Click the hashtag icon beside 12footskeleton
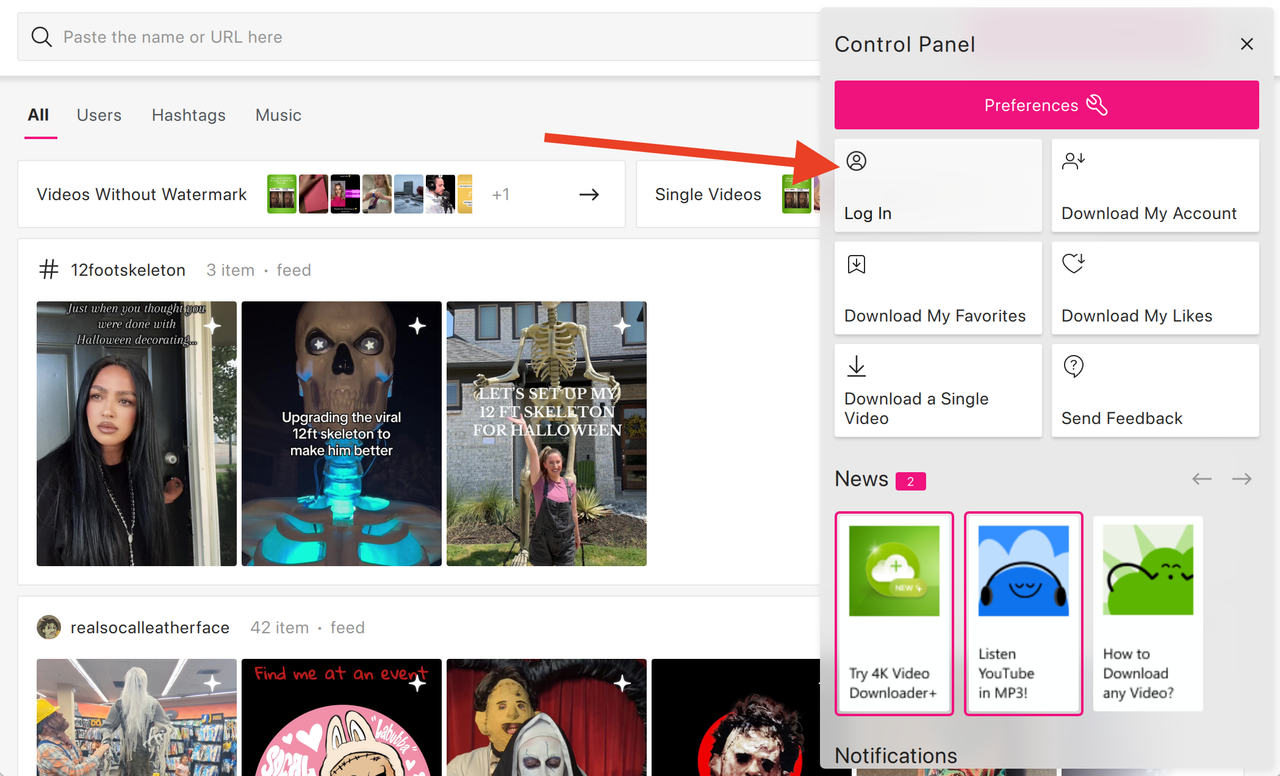 click(x=48, y=270)
